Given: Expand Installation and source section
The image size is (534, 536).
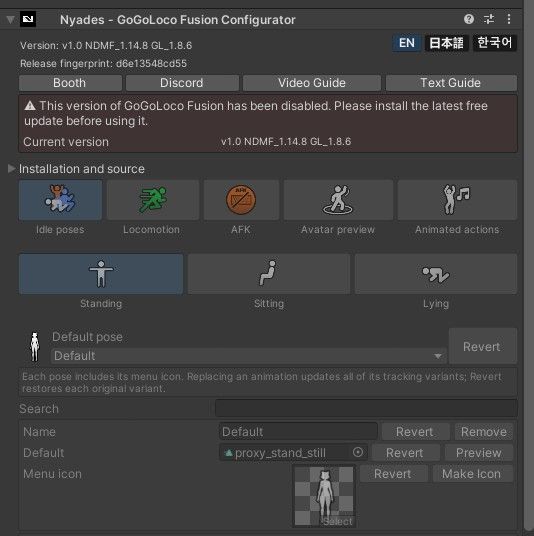Looking at the screenshot, I should (11, 169).
